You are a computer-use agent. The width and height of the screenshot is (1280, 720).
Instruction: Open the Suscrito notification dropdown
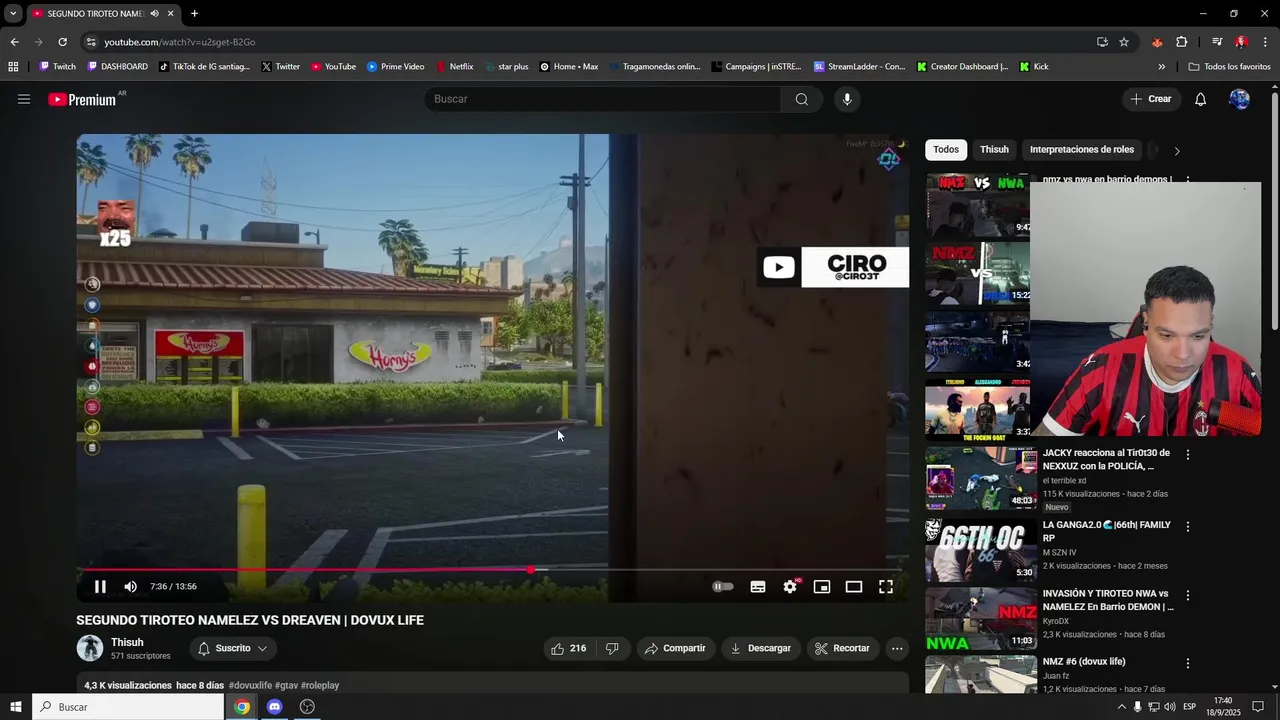coord(233,648)
